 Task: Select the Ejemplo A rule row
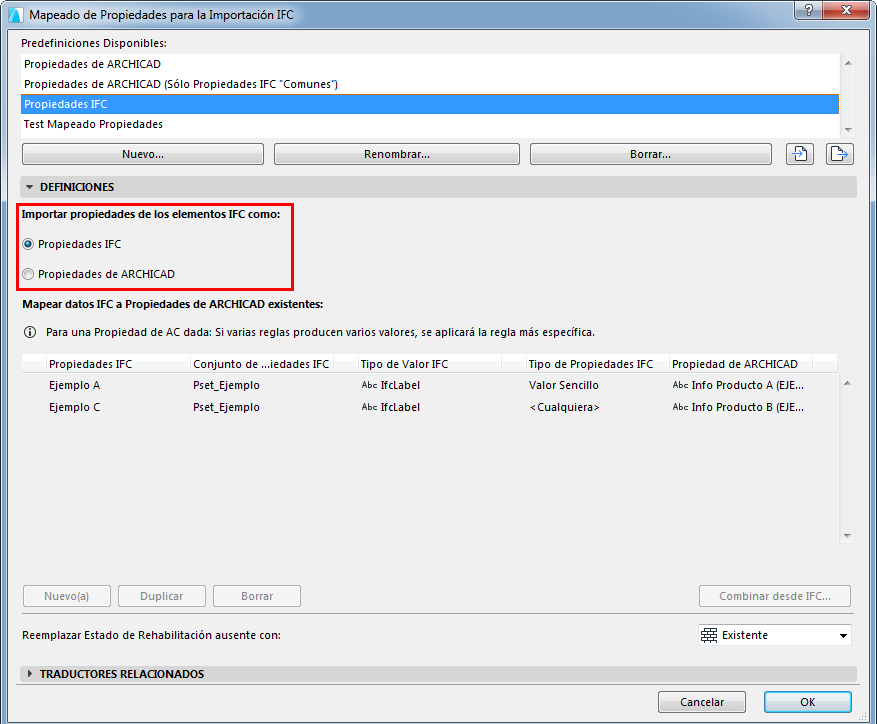[430, 385]
